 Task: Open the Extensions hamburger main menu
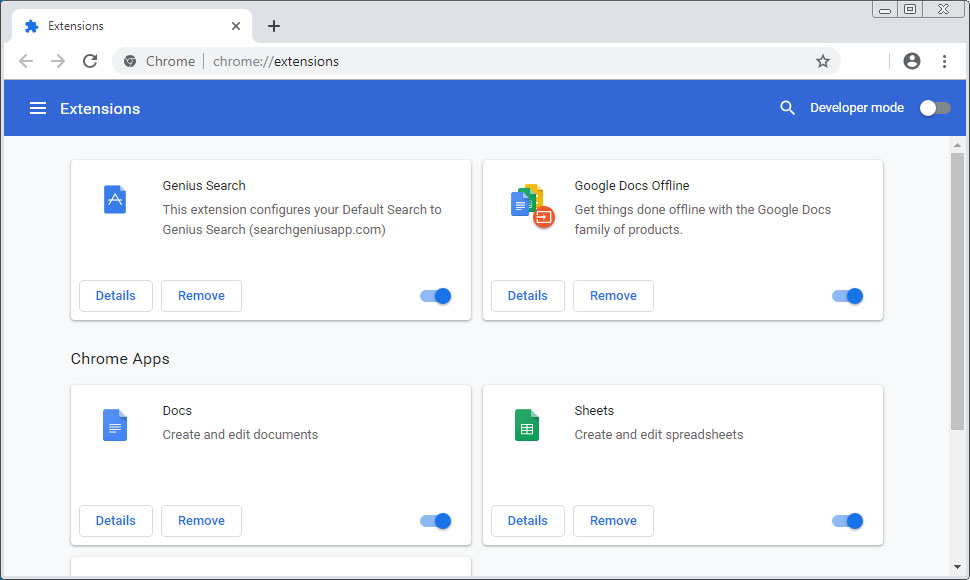coord(38,108)
